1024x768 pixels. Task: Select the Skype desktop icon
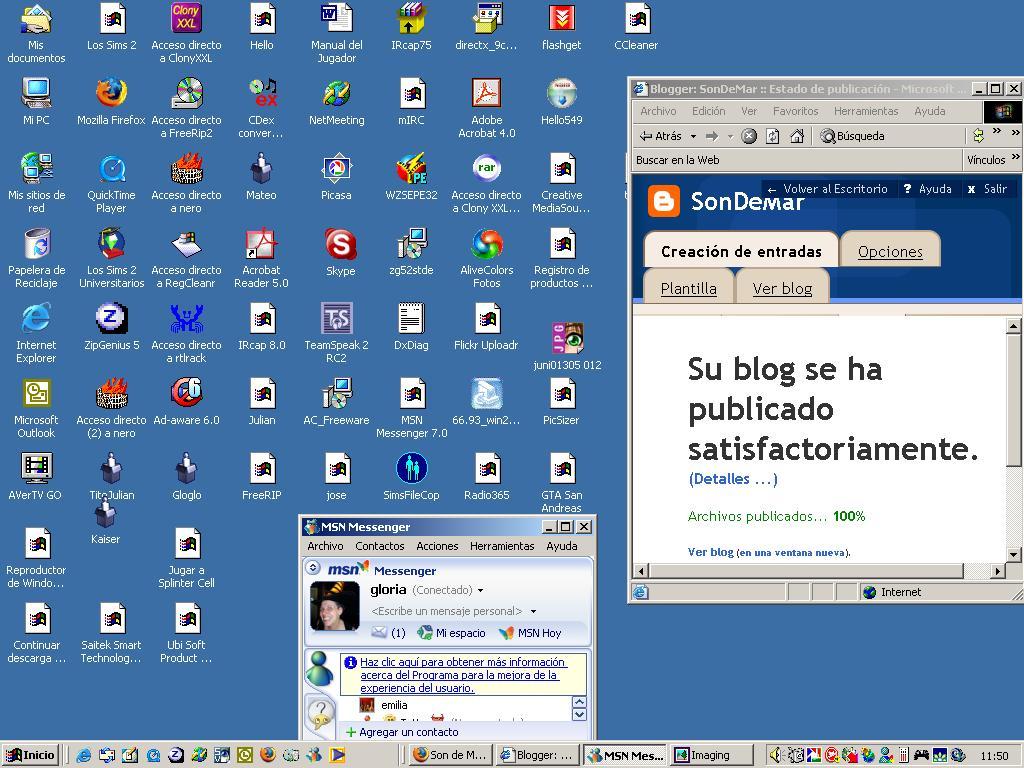pyautogui.click(x=340, y=252)
